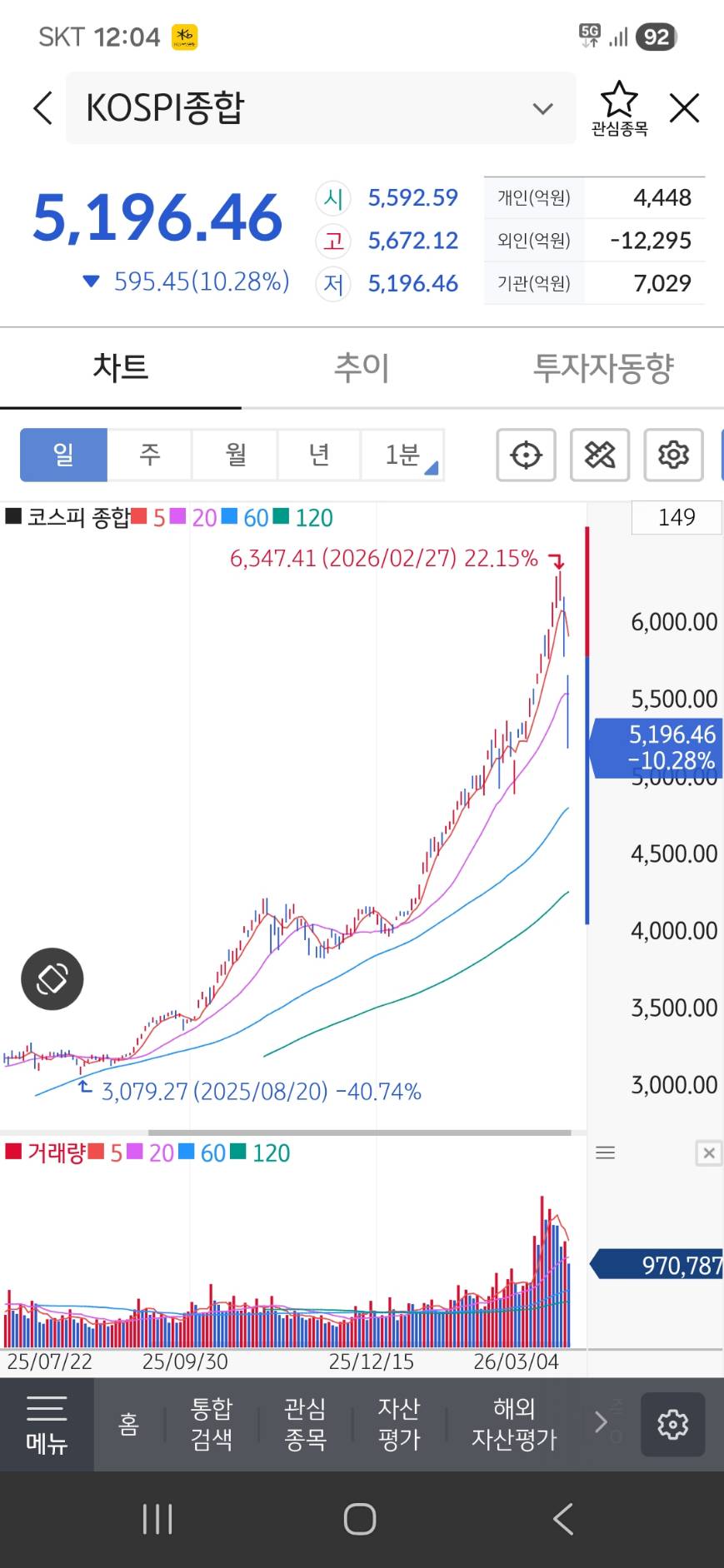Viewport: 724px width, 1568px height.
Task: Open the volume panel options icon
Action: point(606,1152)
